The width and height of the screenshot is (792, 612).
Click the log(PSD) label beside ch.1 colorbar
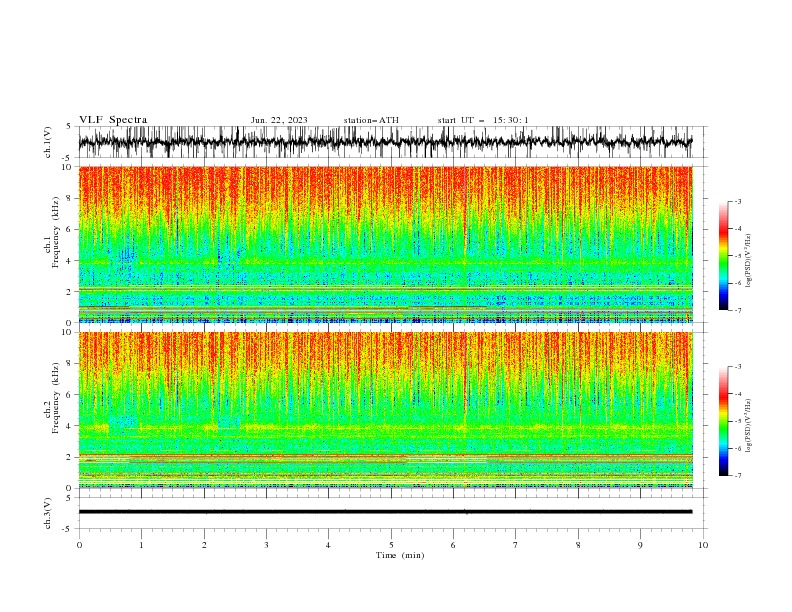point(749,261)
